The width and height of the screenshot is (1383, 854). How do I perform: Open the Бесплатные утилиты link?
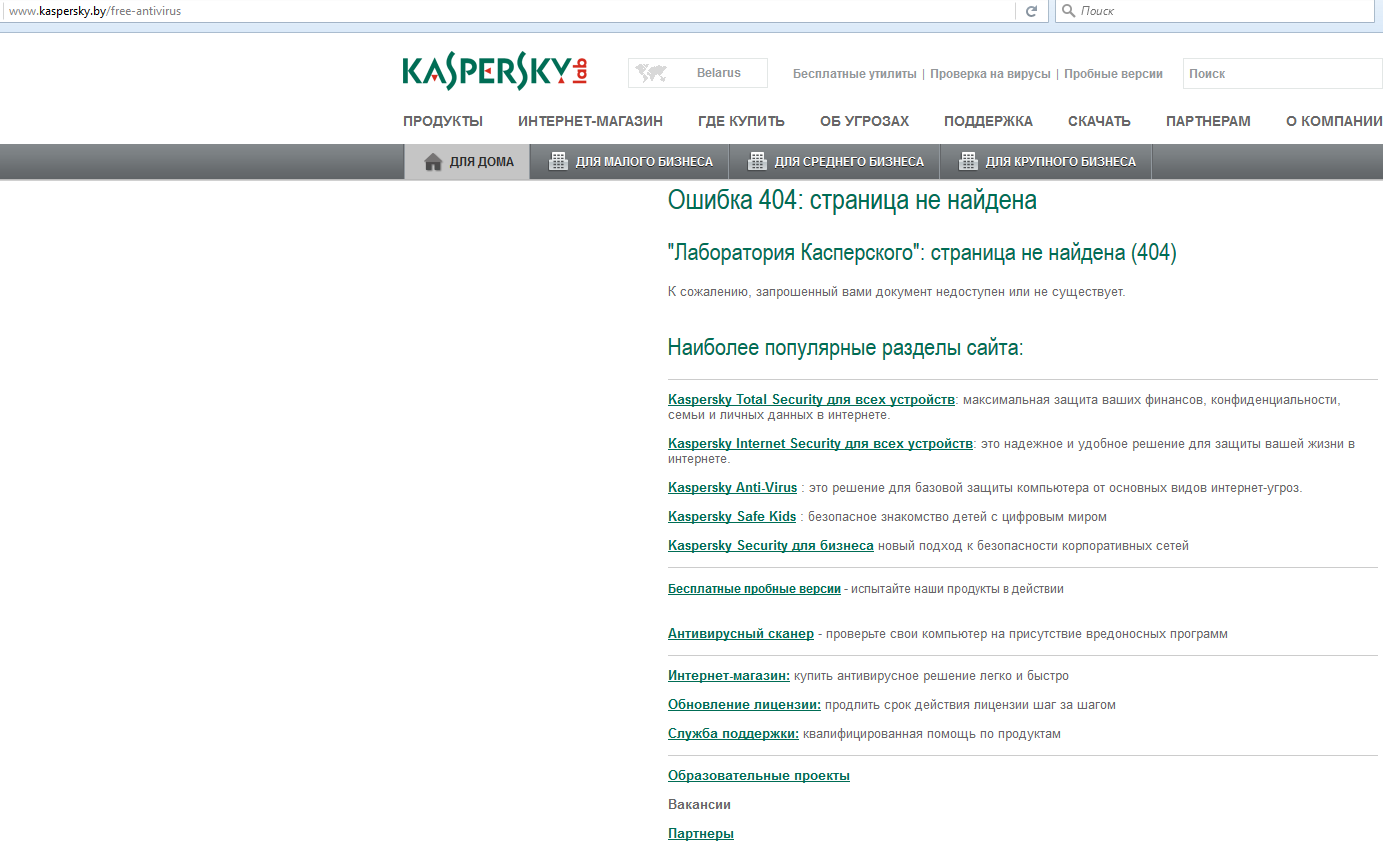(x=855, y=74)
